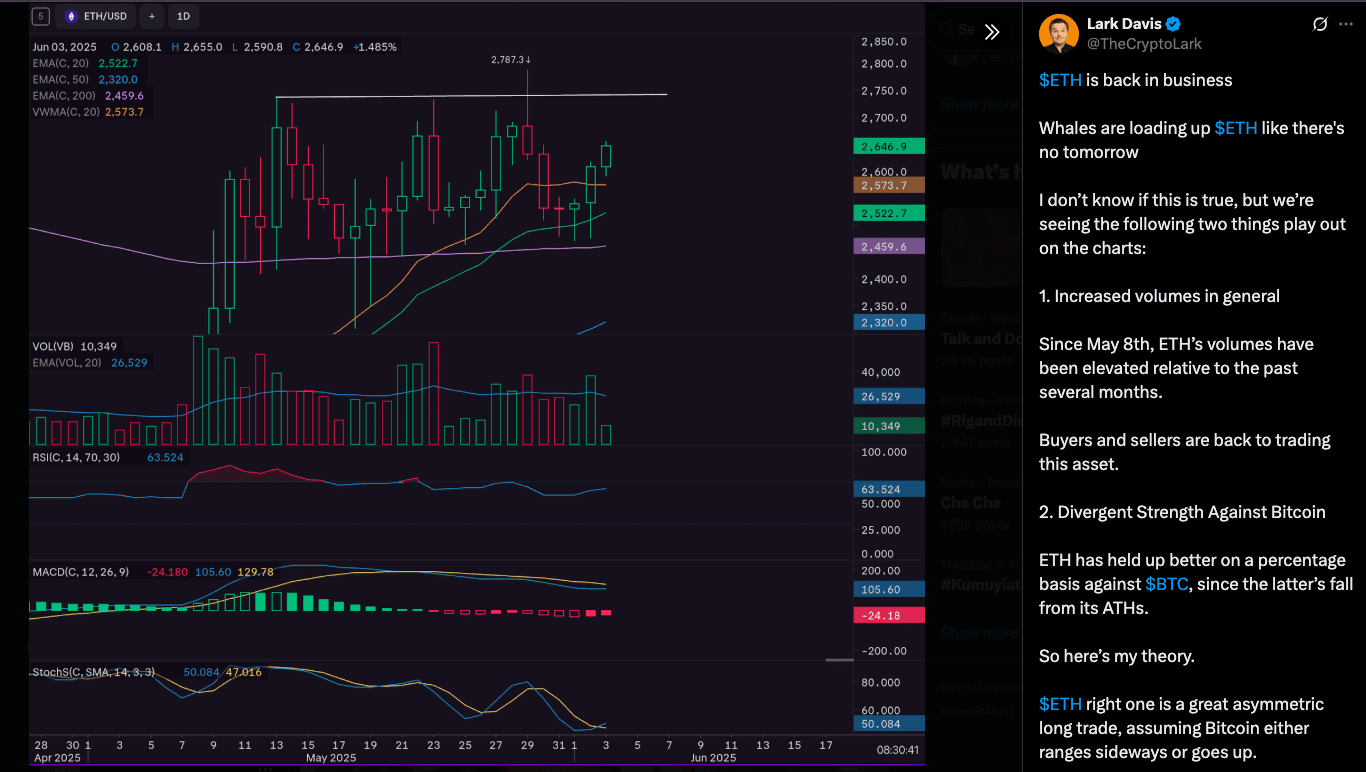Click the chart layout icon labeled 5
The height and width of the screenshot is (772, 1366).
pyautogui.click(x=40, y=17)
